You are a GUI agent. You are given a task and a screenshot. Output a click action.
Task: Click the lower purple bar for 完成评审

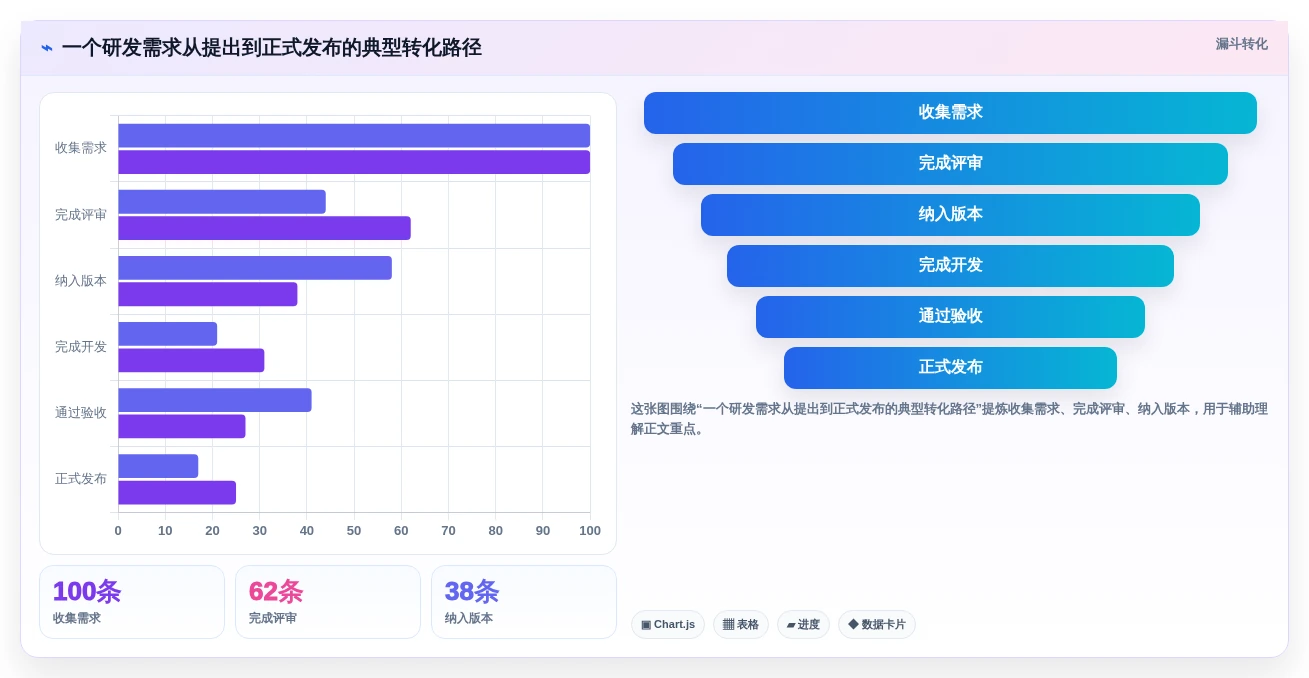point(264,228)
